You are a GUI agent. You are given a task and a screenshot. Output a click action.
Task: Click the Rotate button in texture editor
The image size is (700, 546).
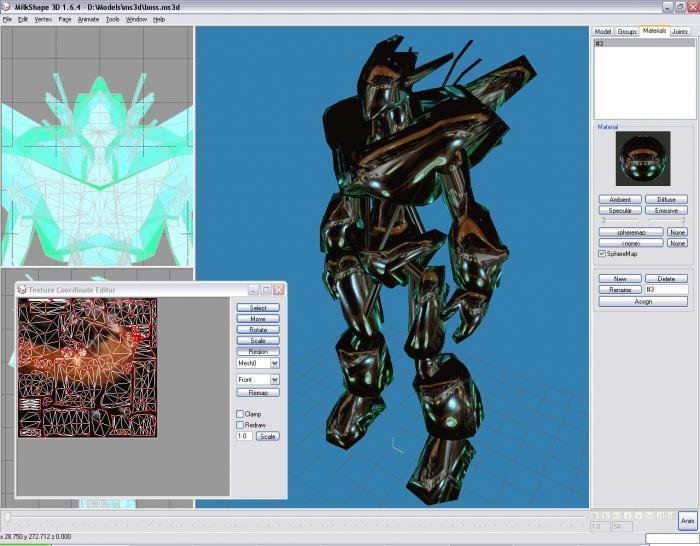(x=258, y=329)
